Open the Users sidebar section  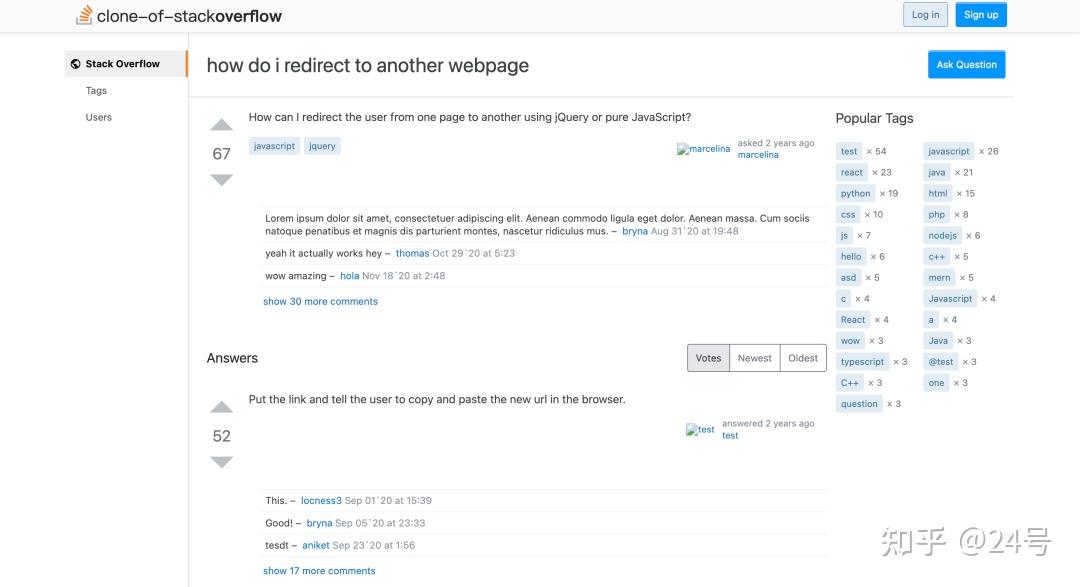click(98, 117)
